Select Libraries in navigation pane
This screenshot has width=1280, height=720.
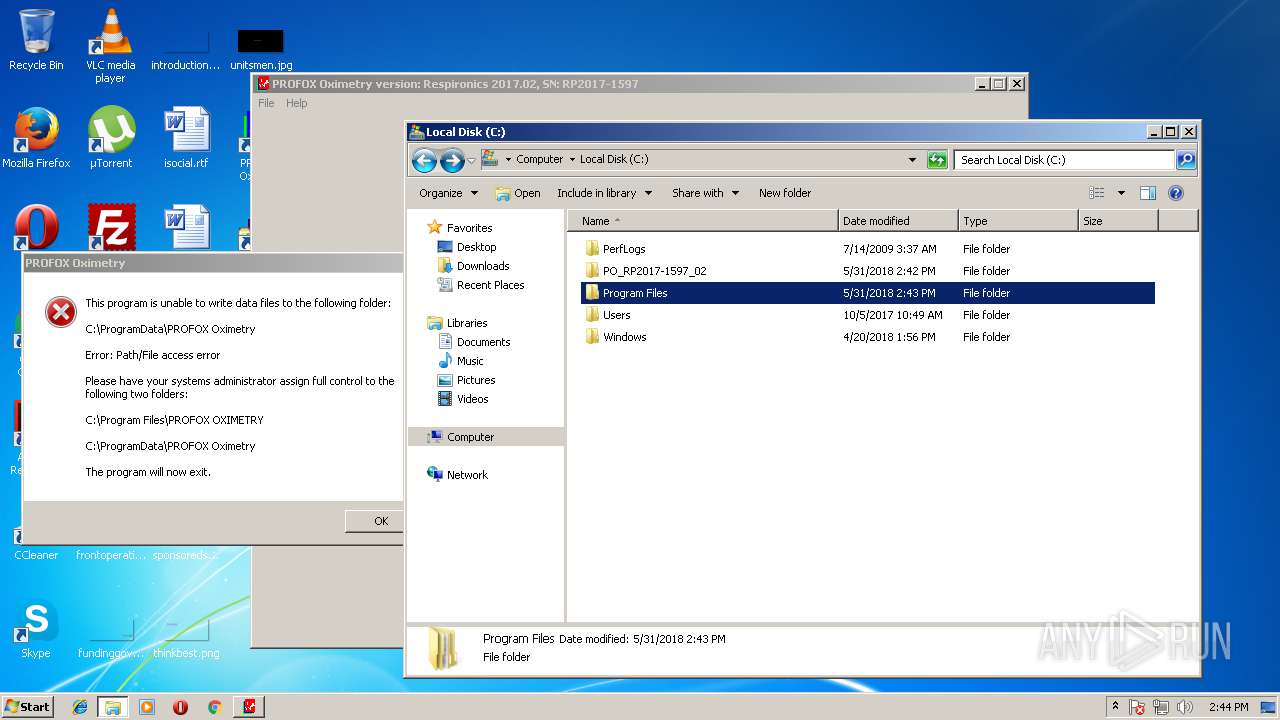click(x=457, y=323)
